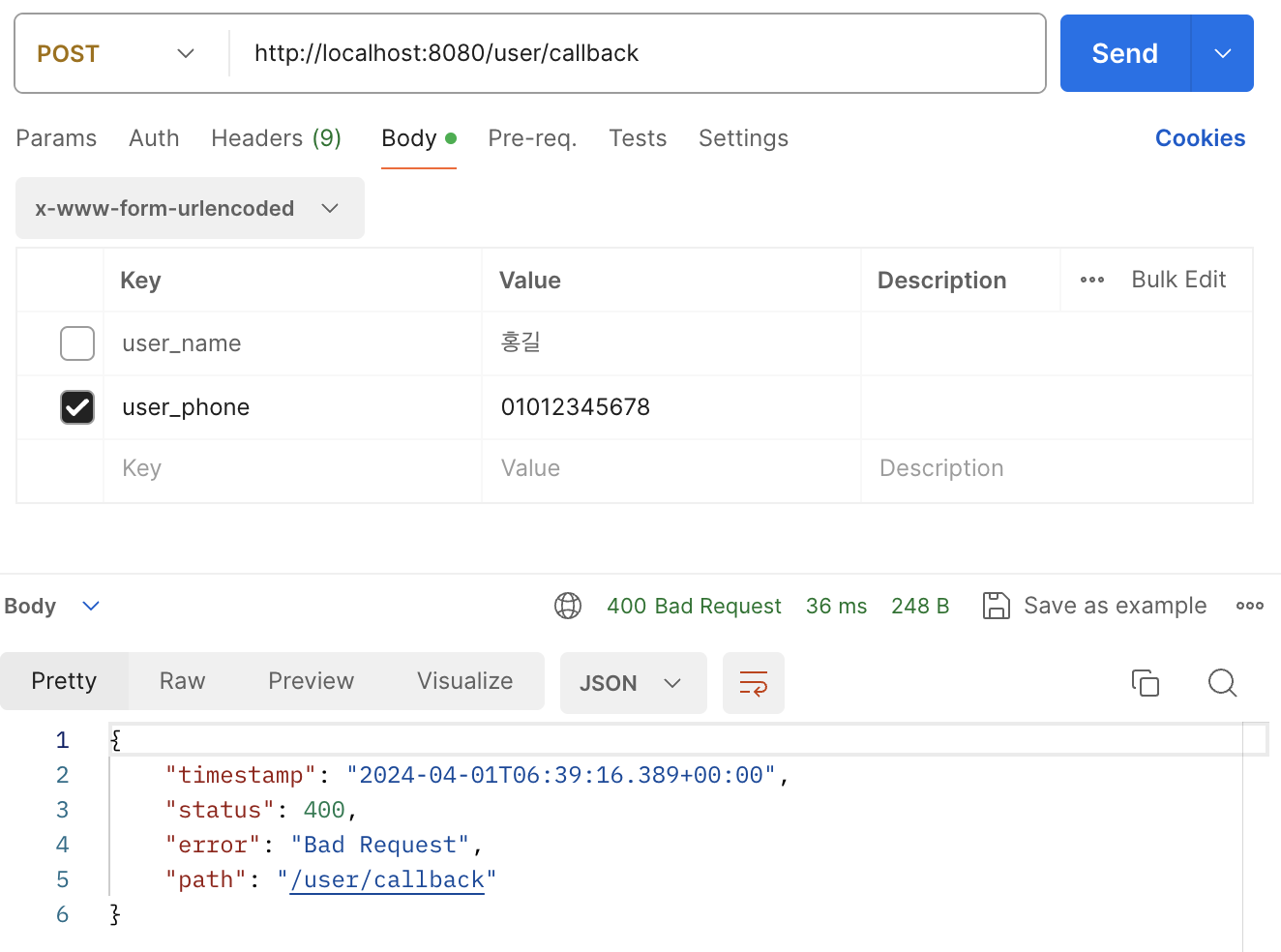This screenshot has height=952, width=1281.
Task: Click the "Bad Request" error value
Action: point(380,845)
